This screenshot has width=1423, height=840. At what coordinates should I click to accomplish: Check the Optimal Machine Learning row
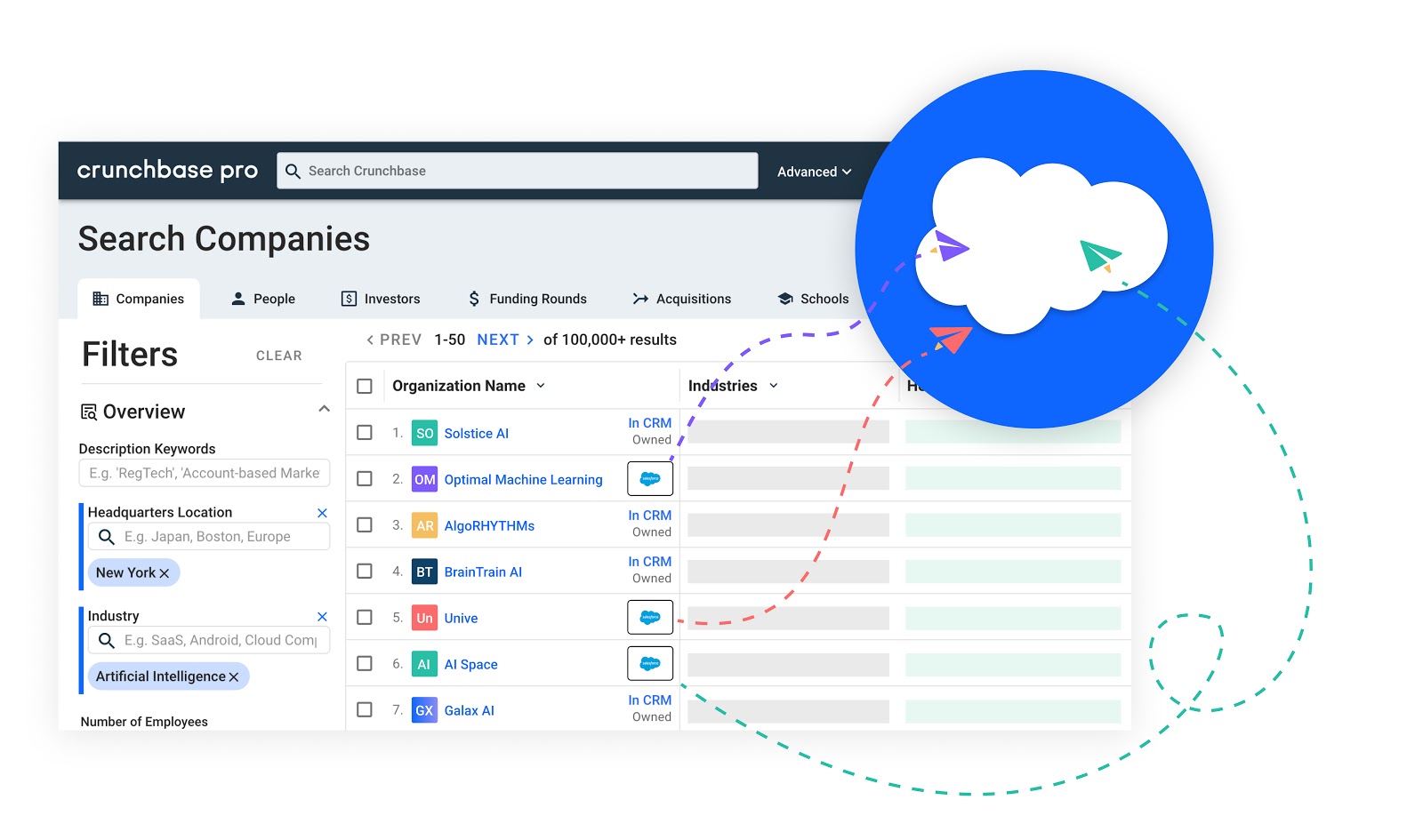(365, 478)
